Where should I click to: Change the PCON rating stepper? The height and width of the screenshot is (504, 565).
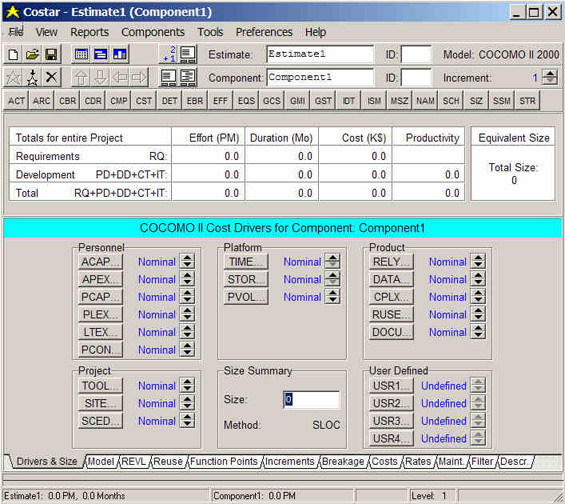[187, 349]
